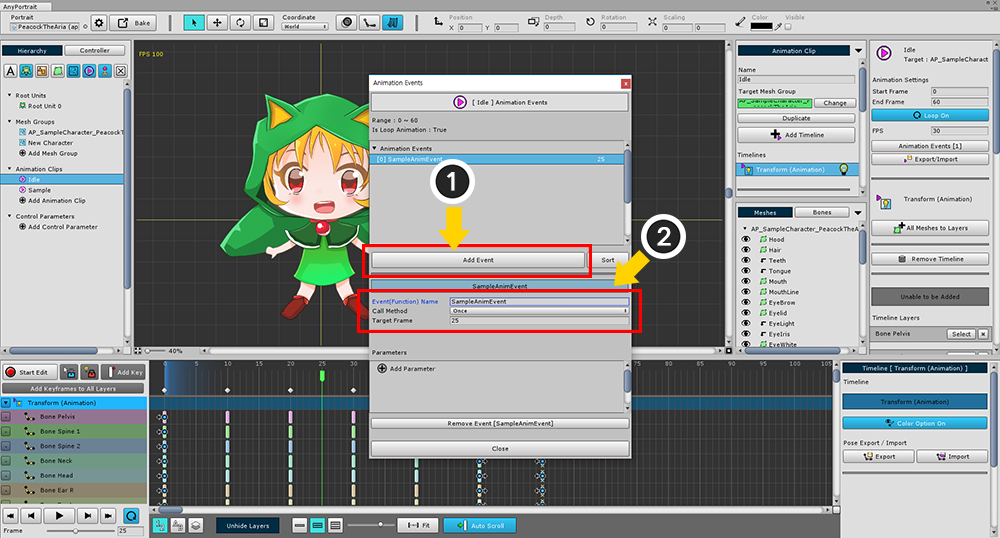Toggle visibility of EyeBrow mesh
This screenshot has width=1000, height=538.
[x=746, y=302]
